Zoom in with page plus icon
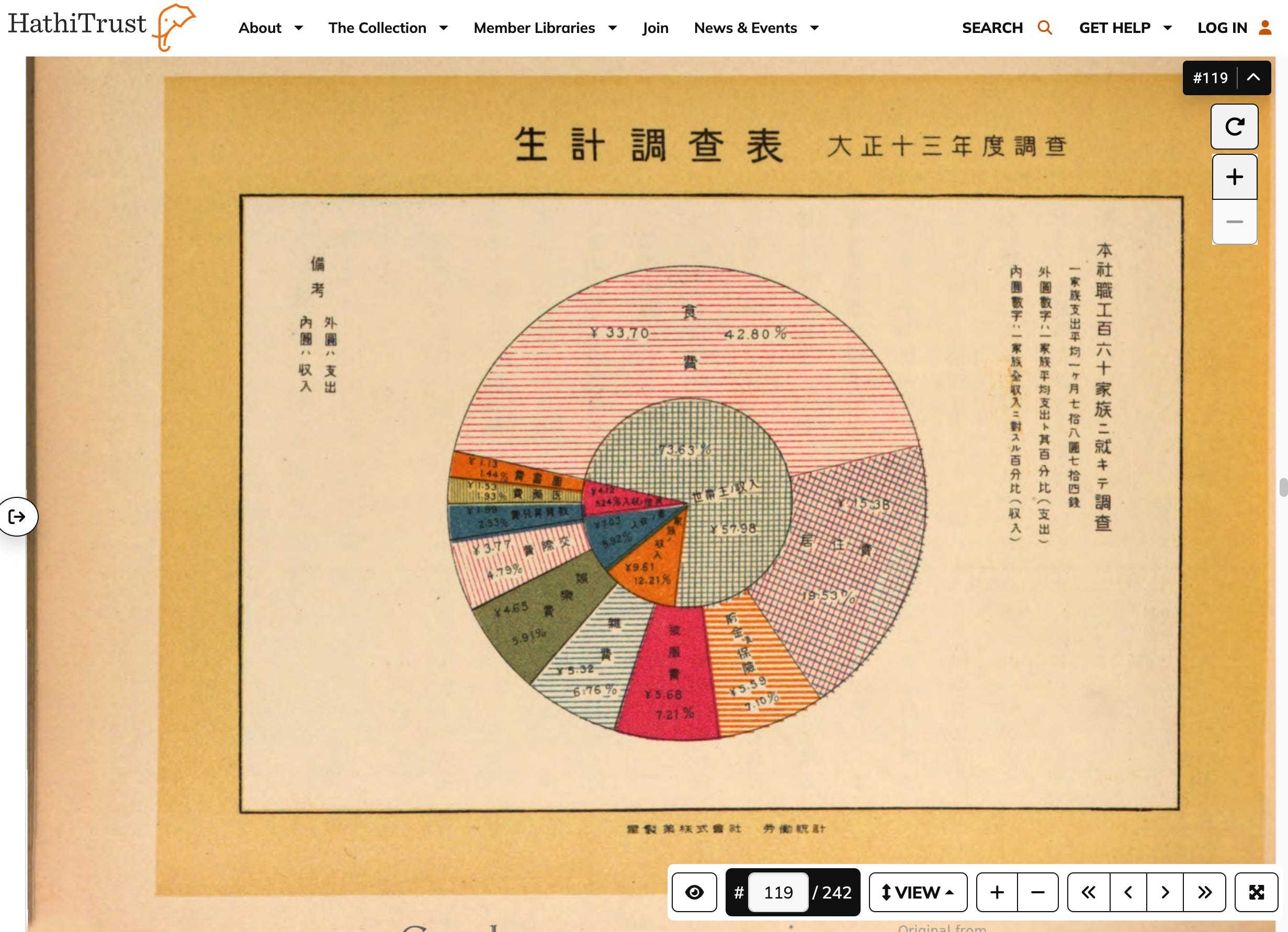1288x932 pixels. pyautogui.click(x=1234, y=177)
